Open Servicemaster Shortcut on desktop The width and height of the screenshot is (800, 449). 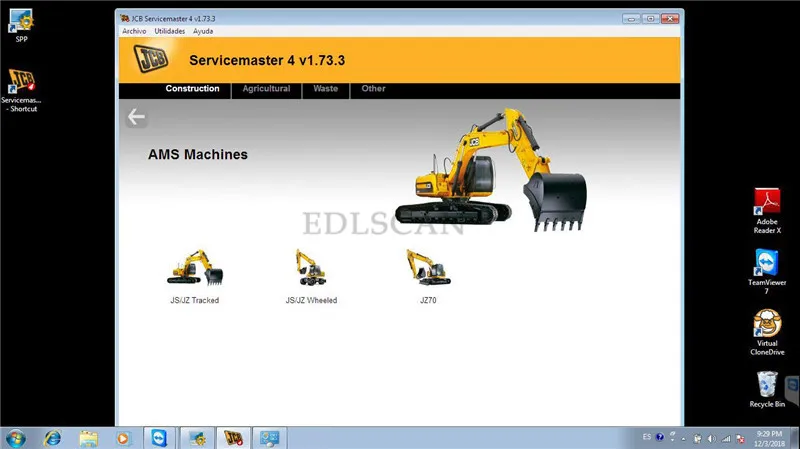pos(21,90)
